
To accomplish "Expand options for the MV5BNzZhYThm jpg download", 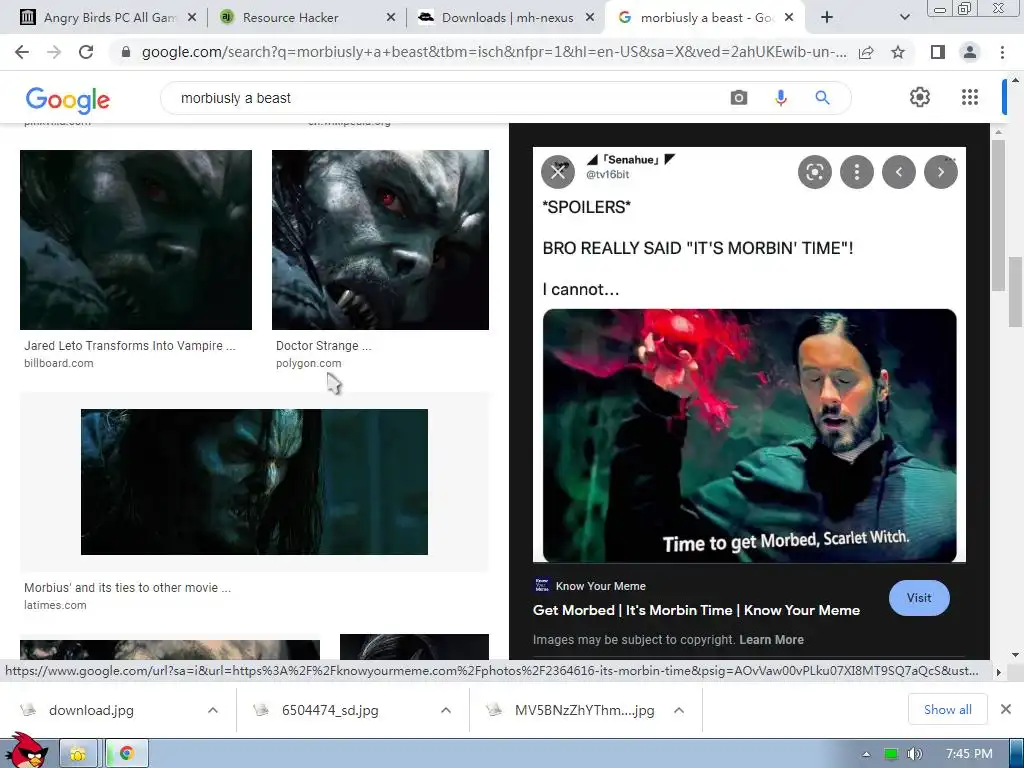I will [679, 710].
